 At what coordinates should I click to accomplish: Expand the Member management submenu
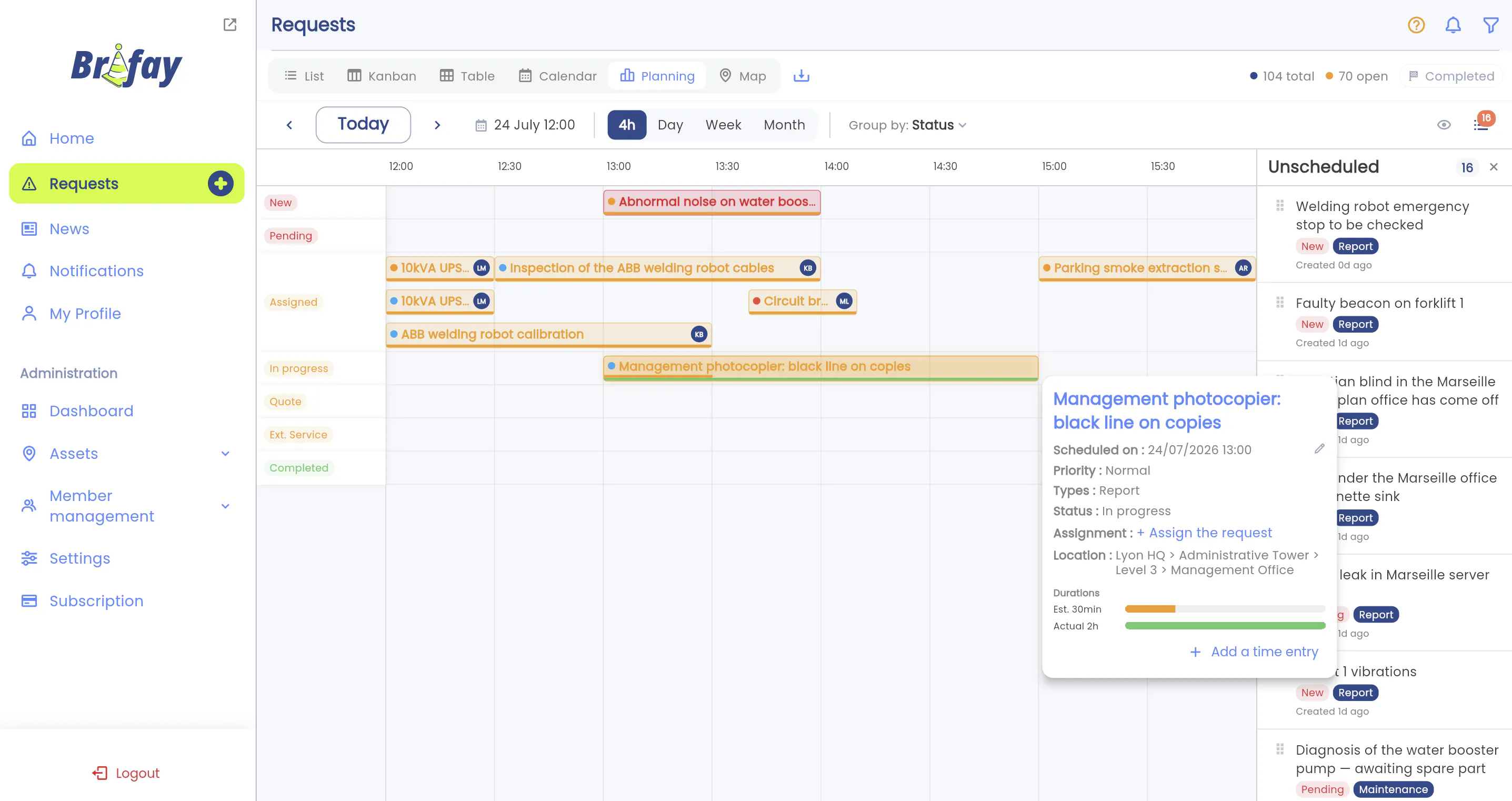225,506
